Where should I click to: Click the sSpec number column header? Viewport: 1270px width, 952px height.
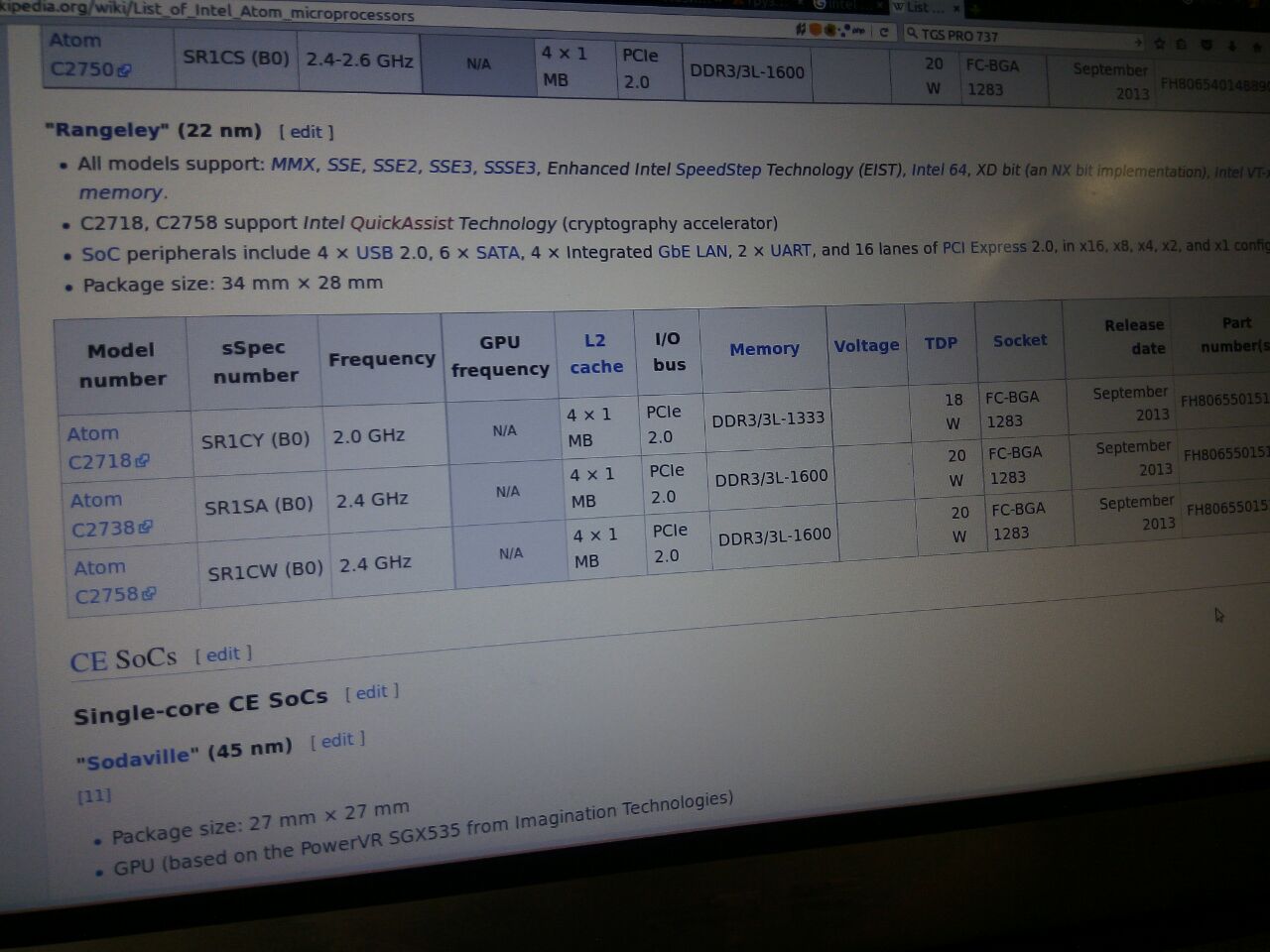click(x=254, y=362)
